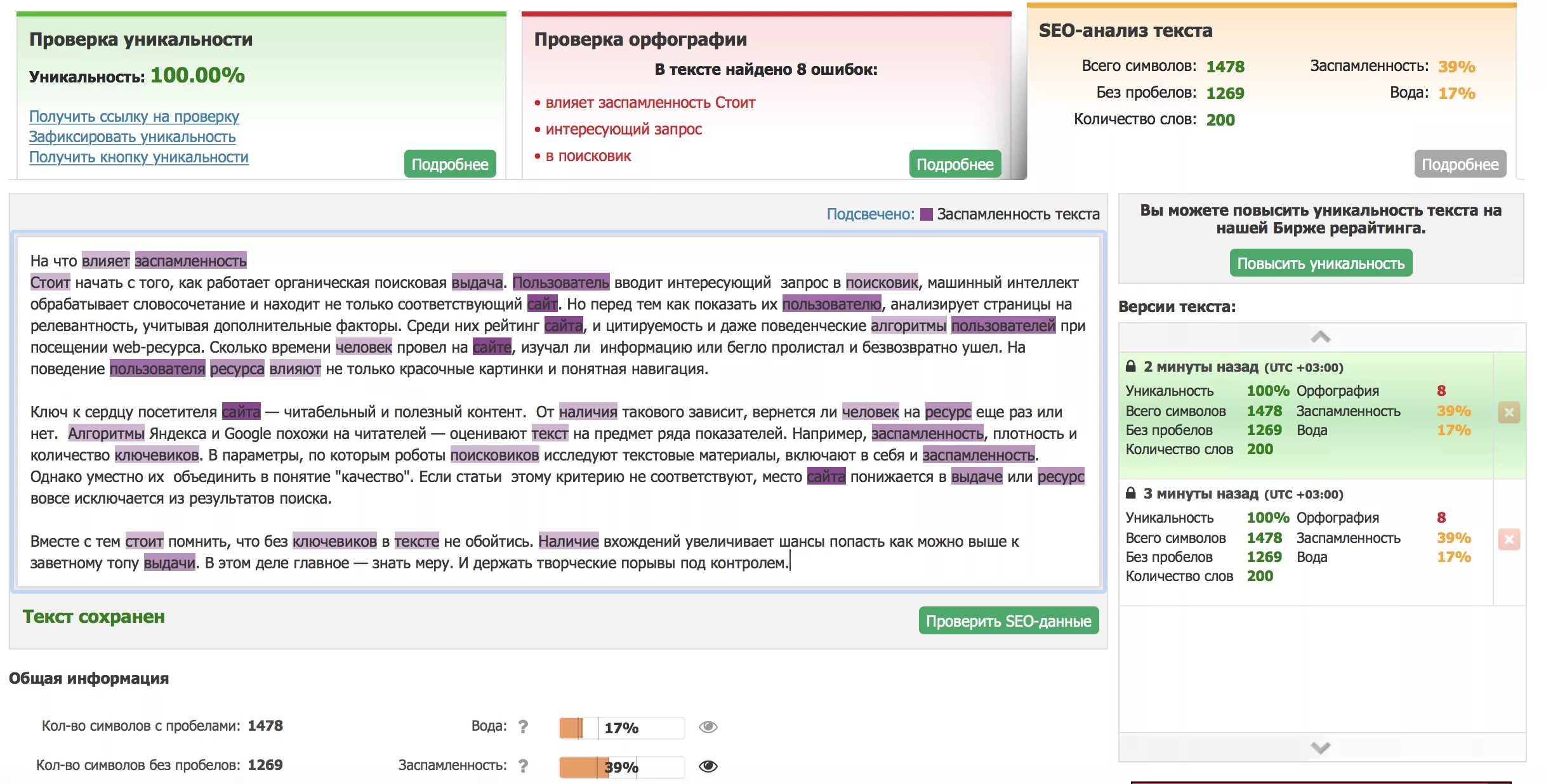Toggle the Заспамленность highlighting eye icon
The image size is (1546, 784).
pyautogui.click(x=708, y=766)
